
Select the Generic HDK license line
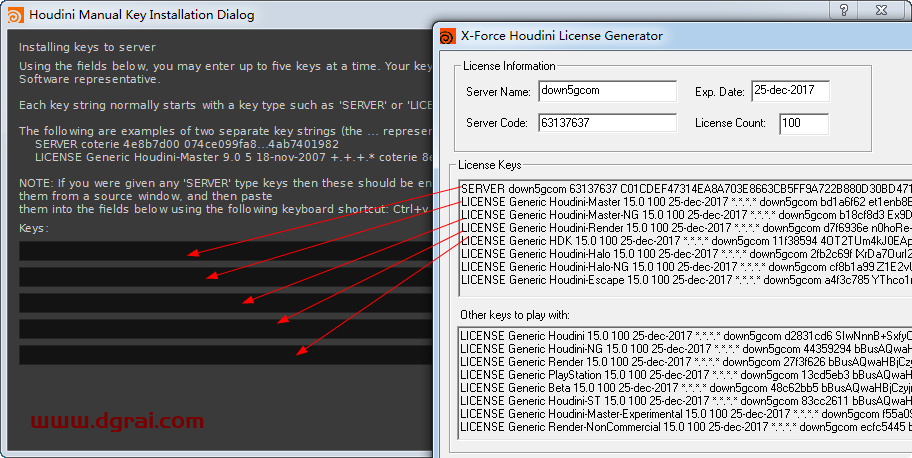click(x=686, y=240)
